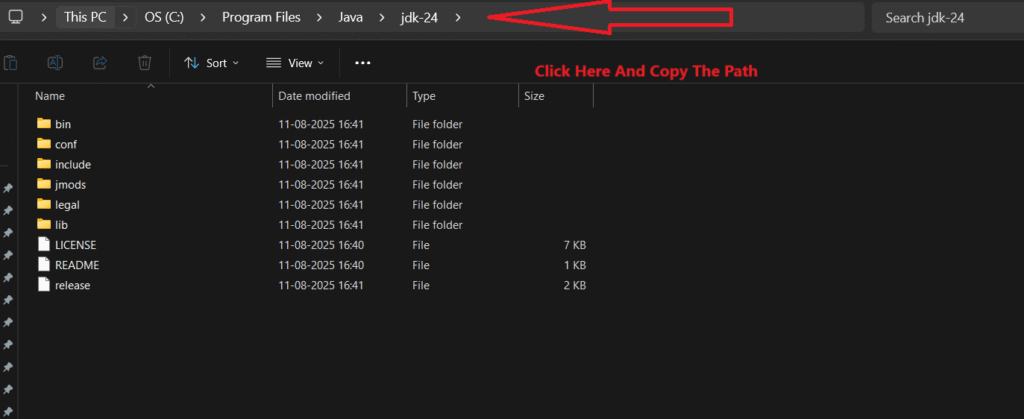Select the LICENSE file name

pos(75,245)
